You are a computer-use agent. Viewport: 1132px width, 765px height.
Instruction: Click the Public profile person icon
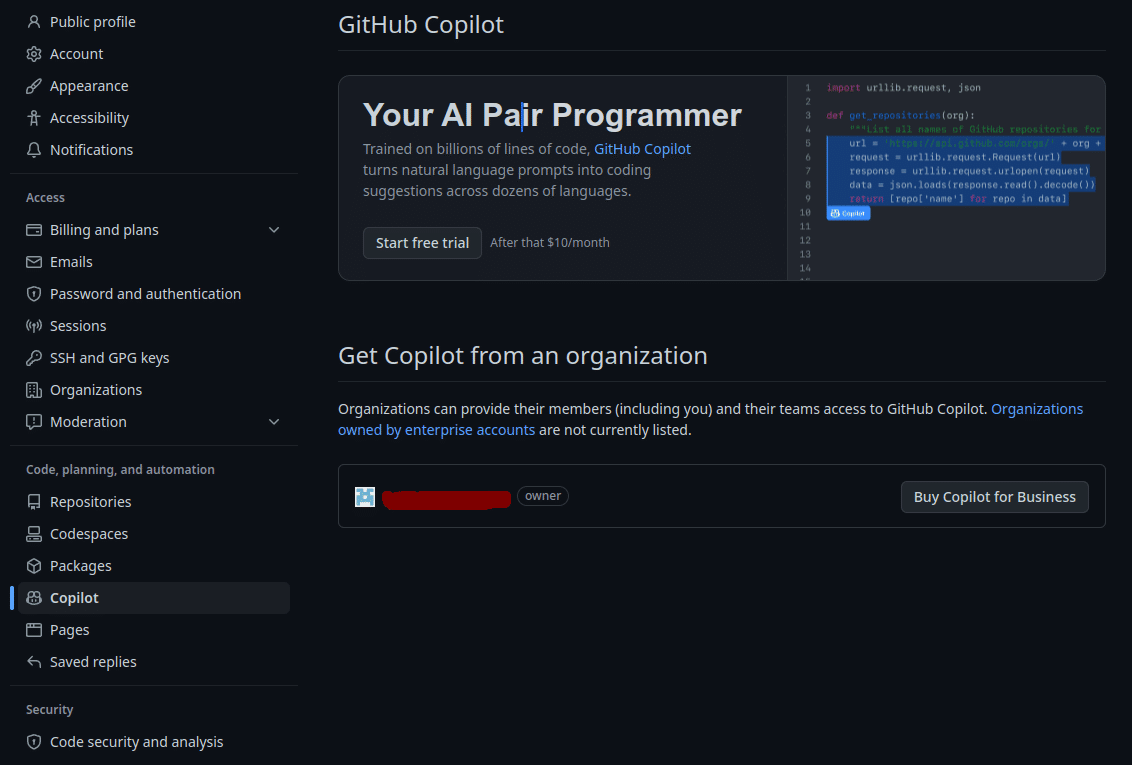[x=34, y=22]
